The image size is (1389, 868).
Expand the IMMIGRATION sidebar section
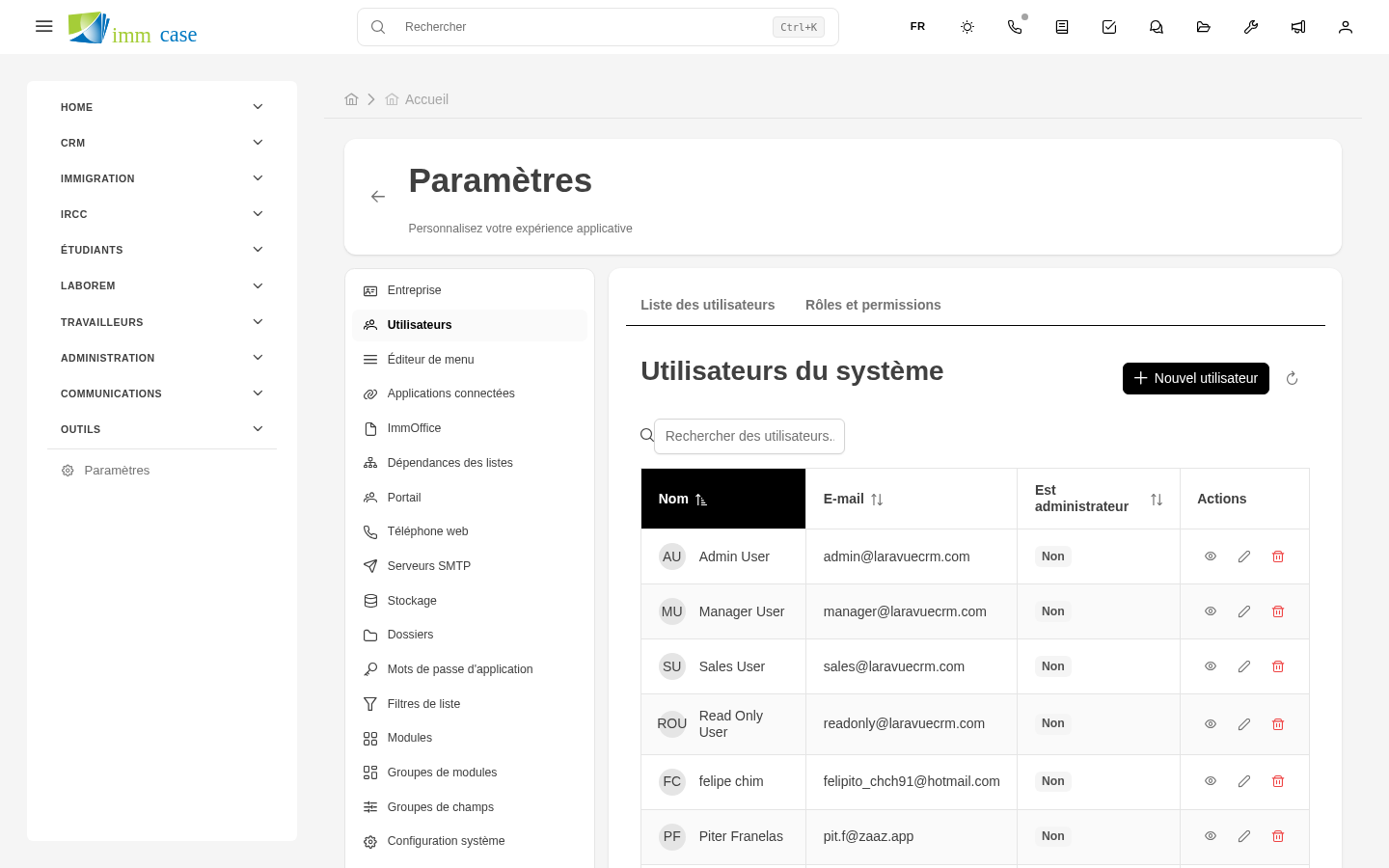(162, 178)
